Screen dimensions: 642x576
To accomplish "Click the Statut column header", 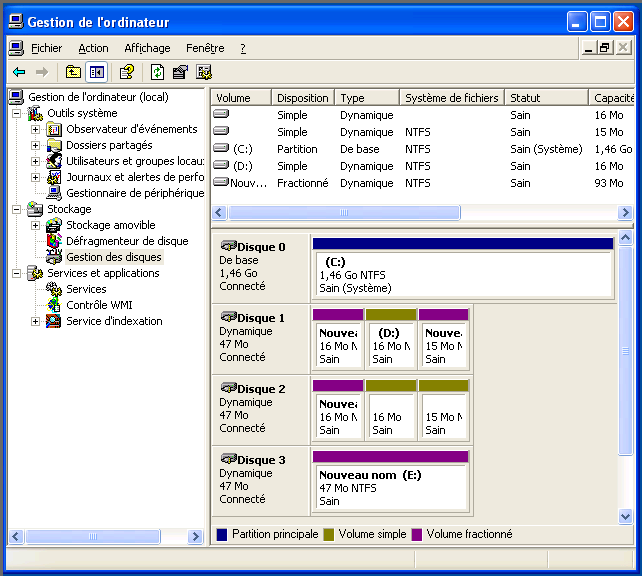I will pos(525,98).
